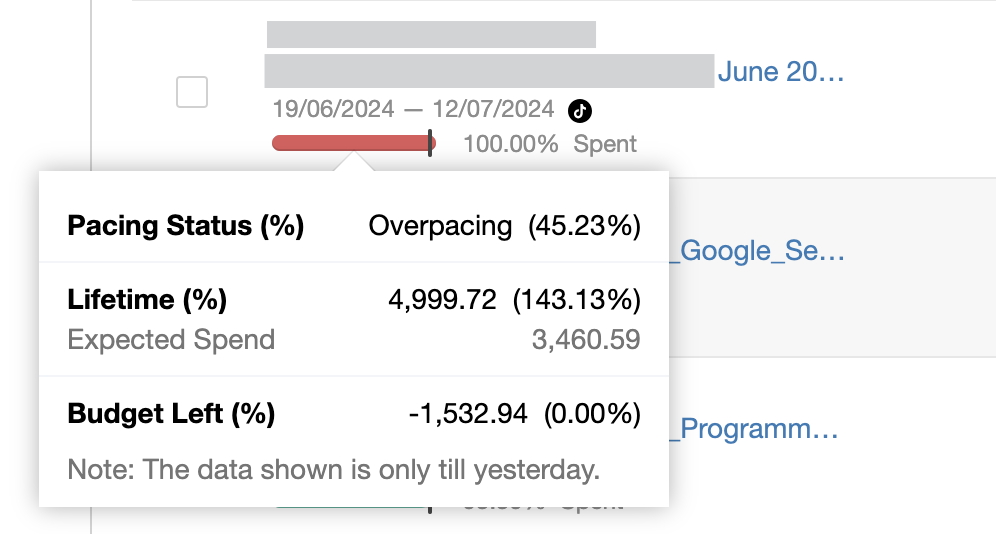Click budget left value -1,532.94 (0.00%)
This screenshot has height=534, width=996.
click(524, 414)
